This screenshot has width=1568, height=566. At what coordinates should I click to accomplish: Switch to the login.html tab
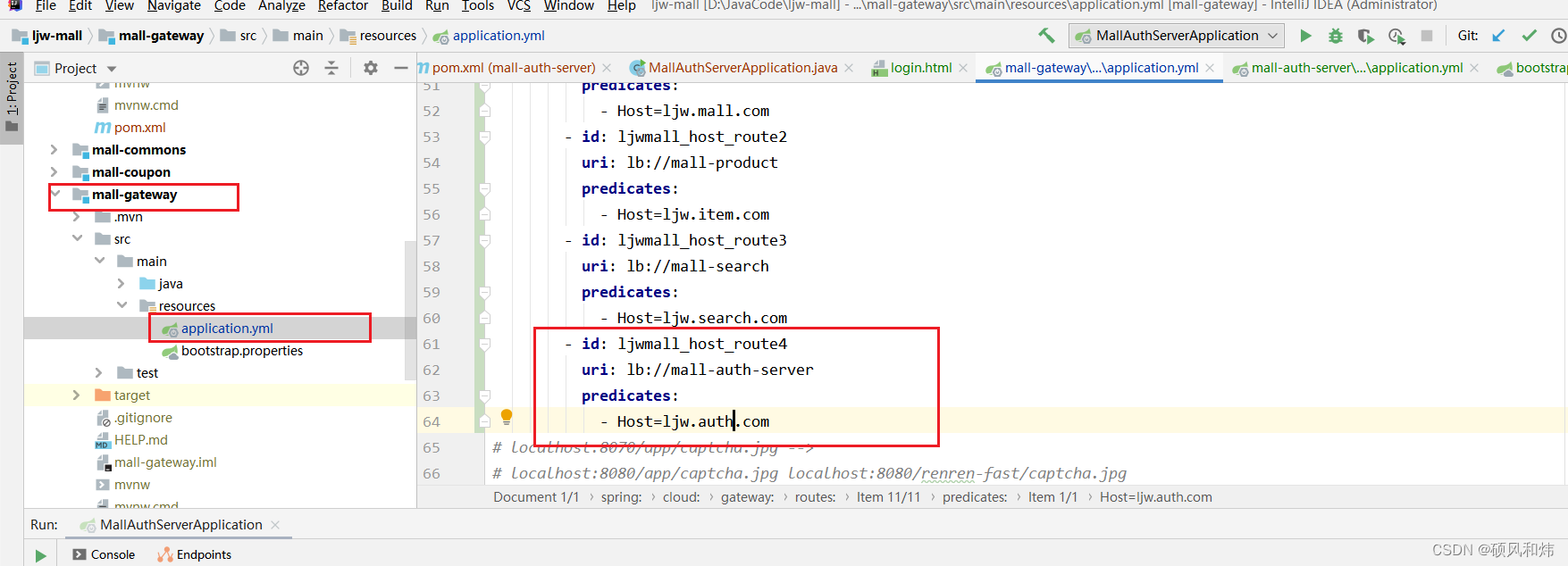[921, 68]
